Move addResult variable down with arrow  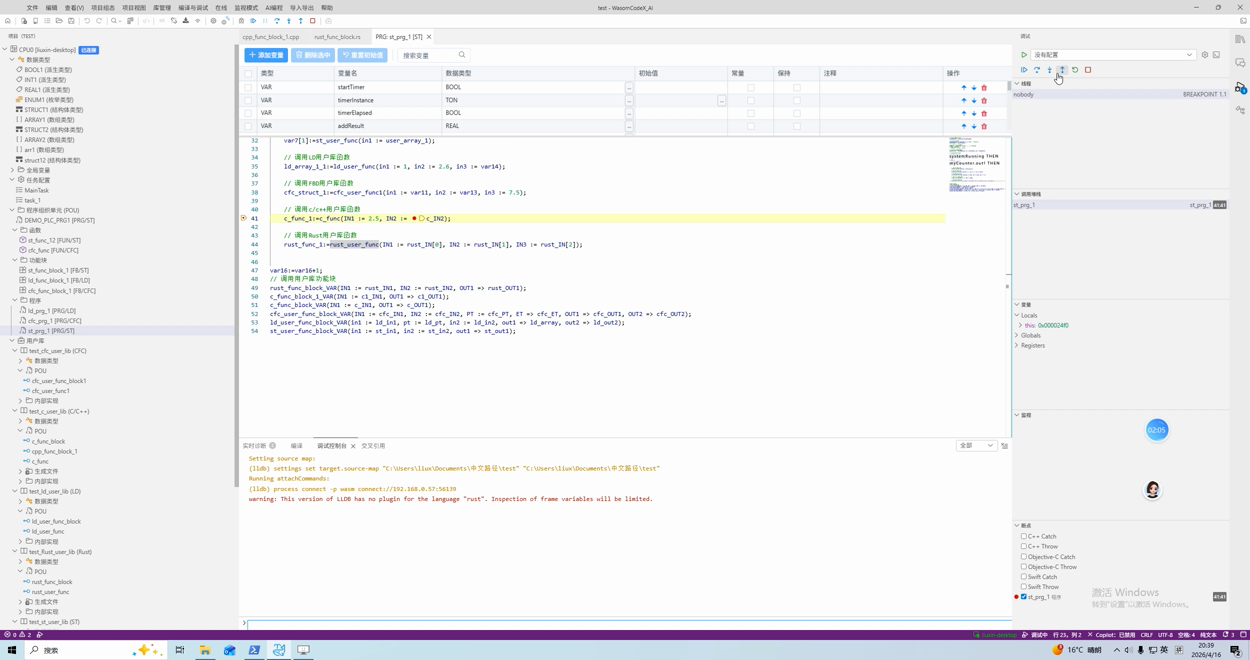coord(974,126)
